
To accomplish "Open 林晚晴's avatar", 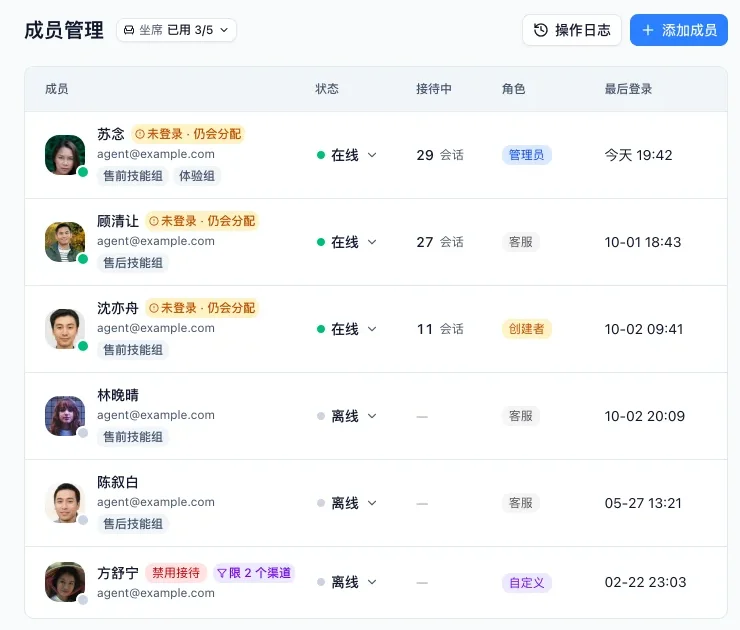I will point(65,416).
